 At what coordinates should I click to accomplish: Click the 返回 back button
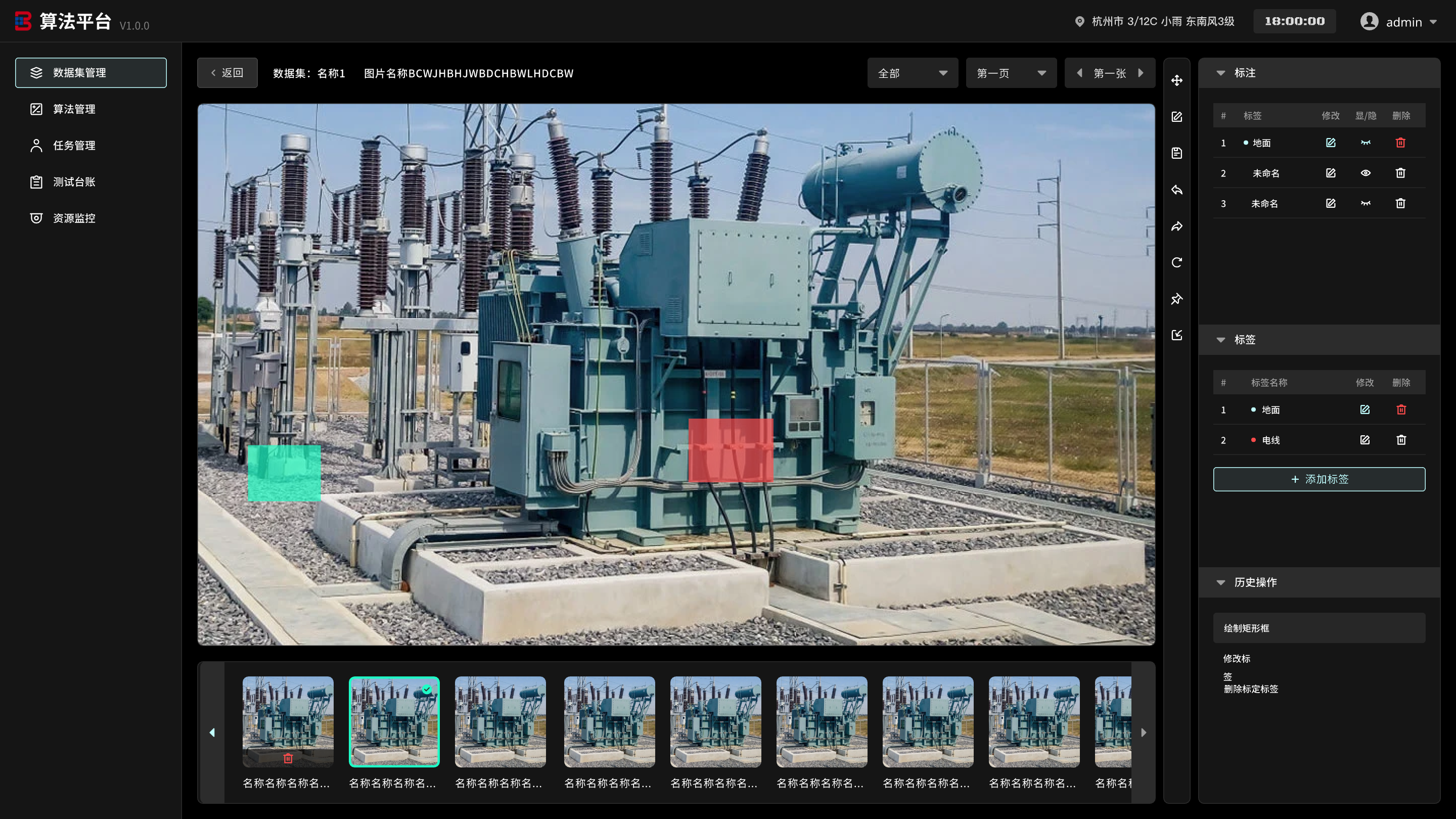pos(227,73)
